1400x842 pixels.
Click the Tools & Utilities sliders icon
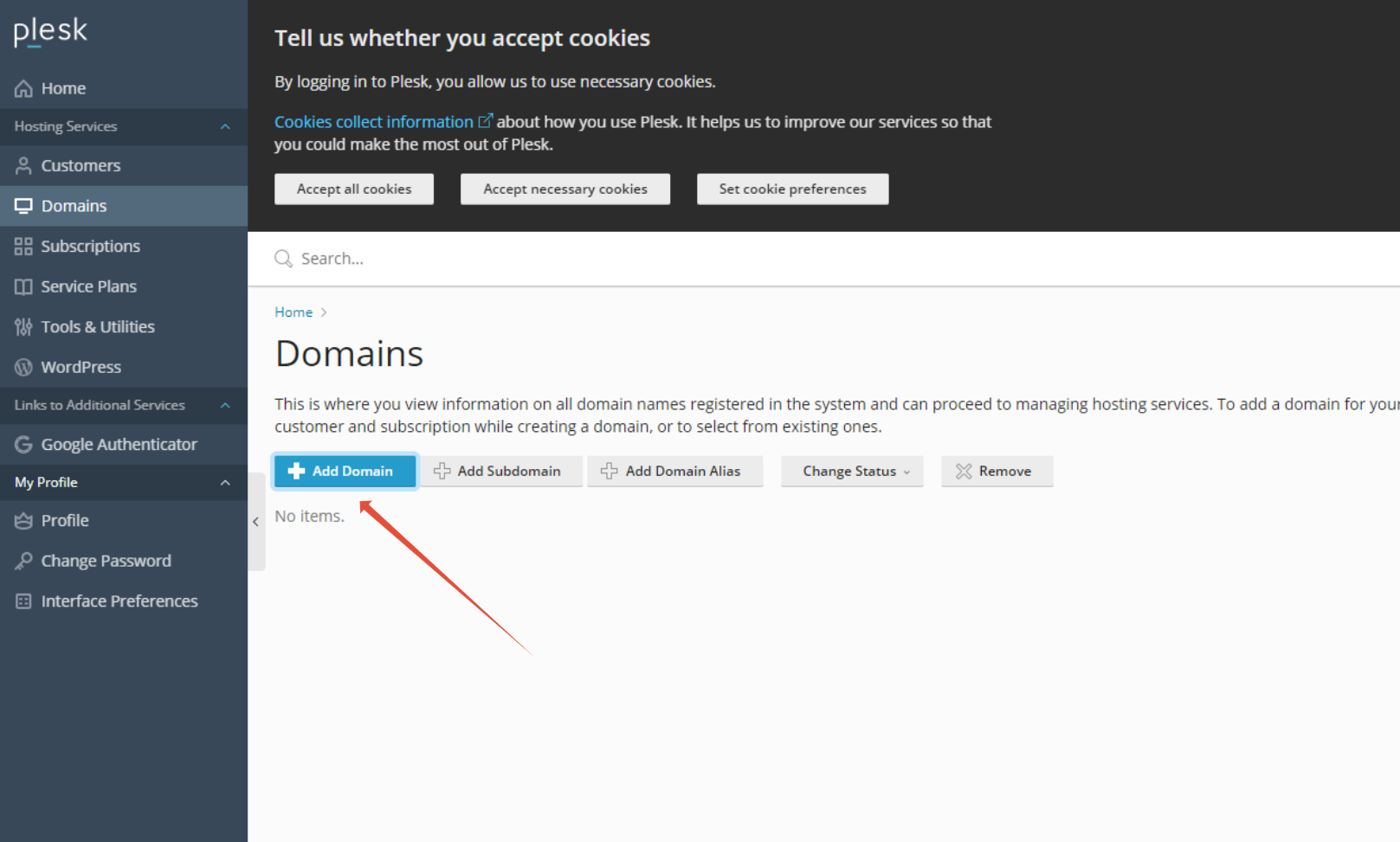(x=23, y=327)
